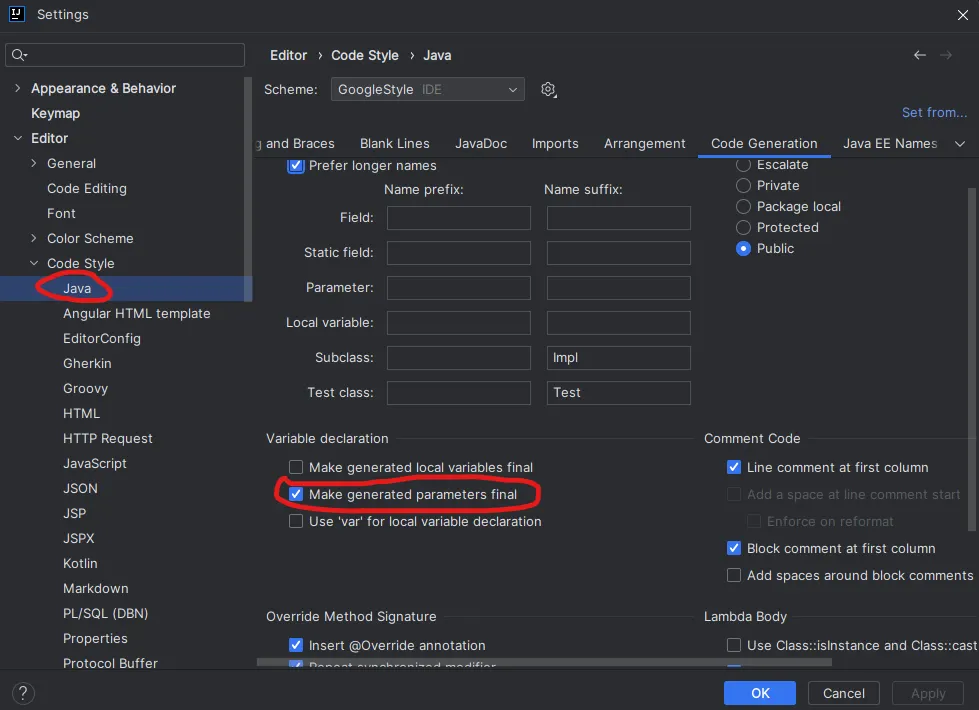Image resolution: width=979 pixels, height=710 pixels.
Task: Enable Use Class::isInstance and Class::cast
Action: click(x=734, y=645)
